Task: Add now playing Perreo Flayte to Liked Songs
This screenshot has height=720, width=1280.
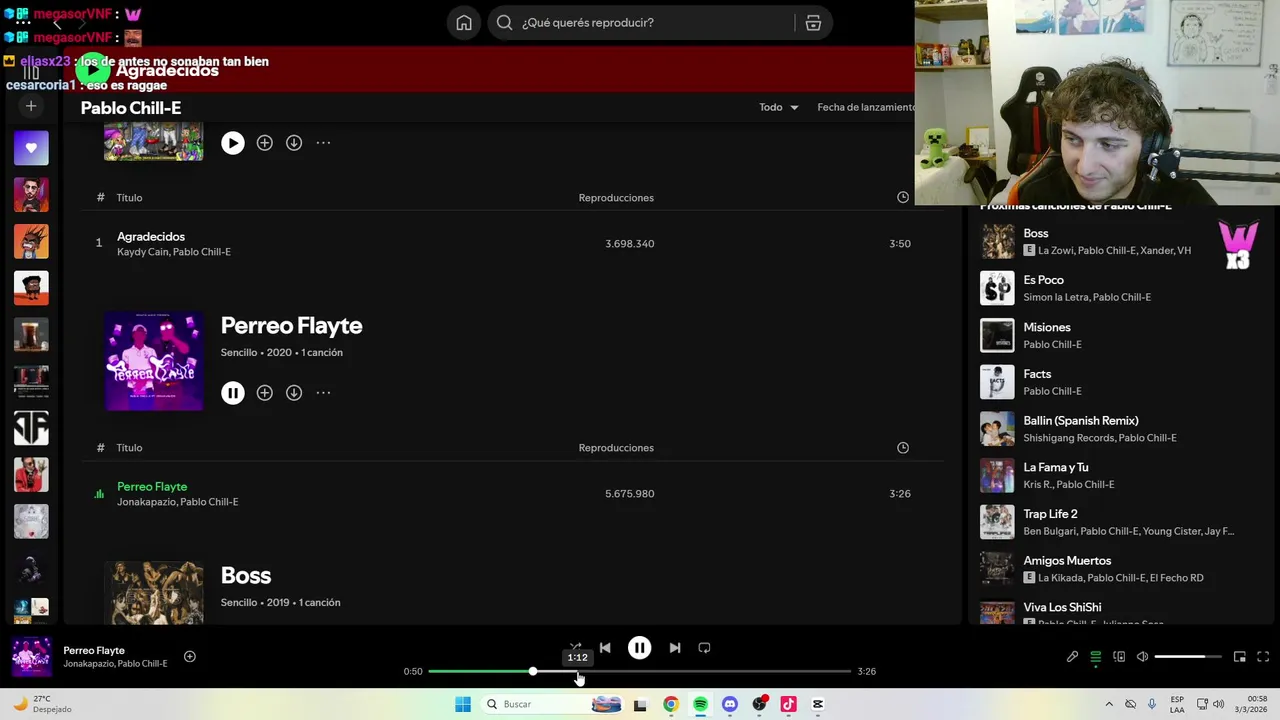Action: pos(190,657)
